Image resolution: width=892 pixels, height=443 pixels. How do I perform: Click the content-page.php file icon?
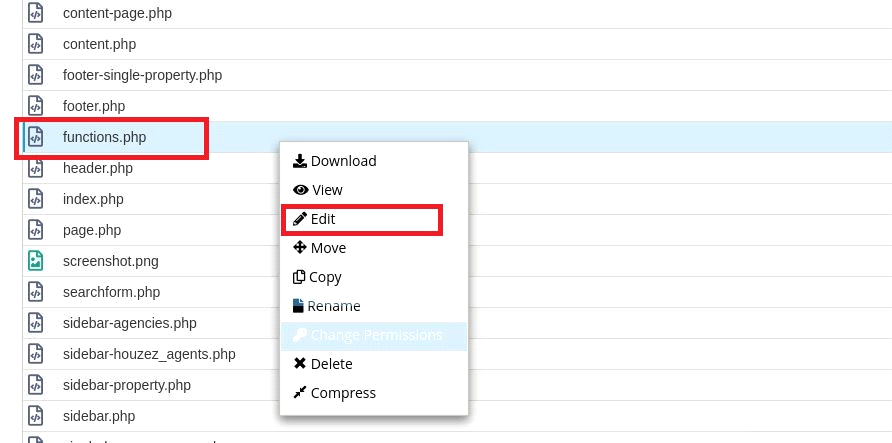[36, 14]
